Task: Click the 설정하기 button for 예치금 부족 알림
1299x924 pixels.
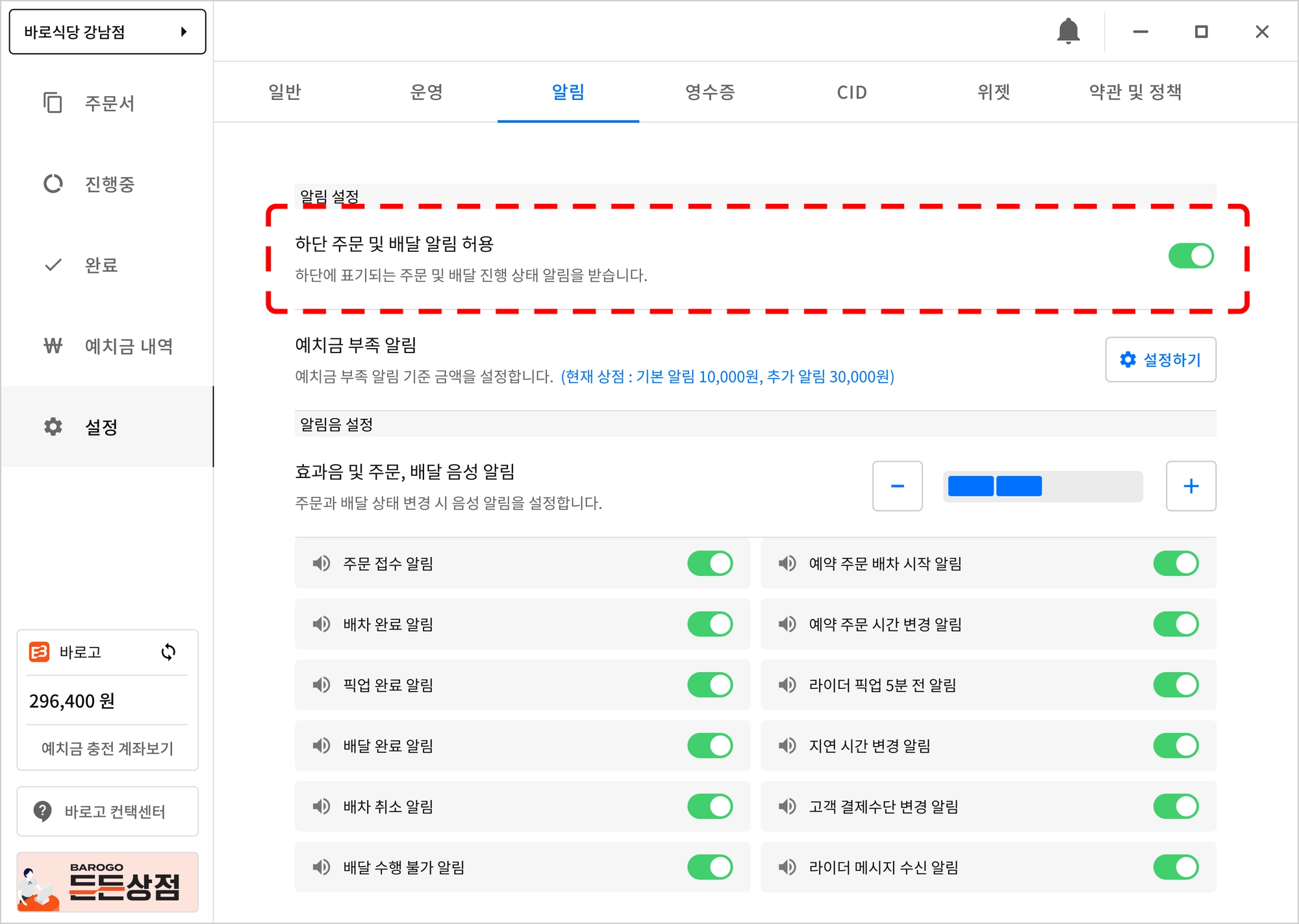Action: click(x=1160, y=359)
